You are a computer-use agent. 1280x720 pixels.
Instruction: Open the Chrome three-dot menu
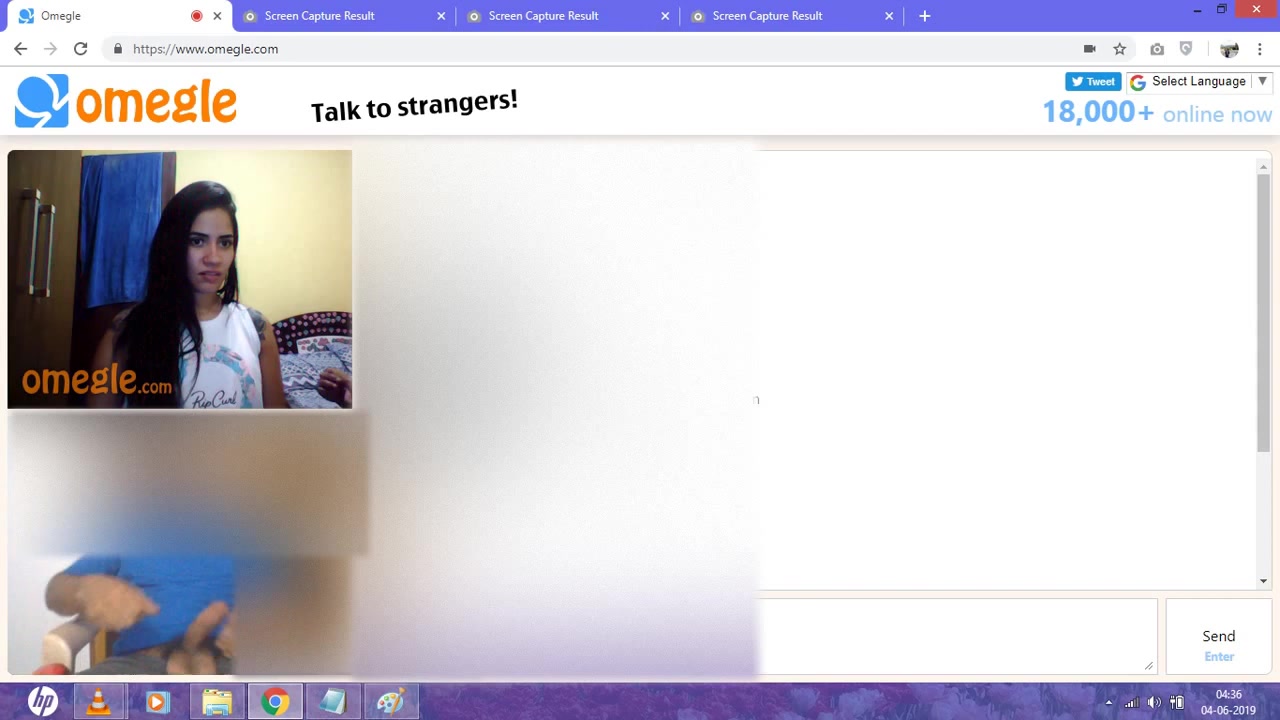[x=1260, y=49]
